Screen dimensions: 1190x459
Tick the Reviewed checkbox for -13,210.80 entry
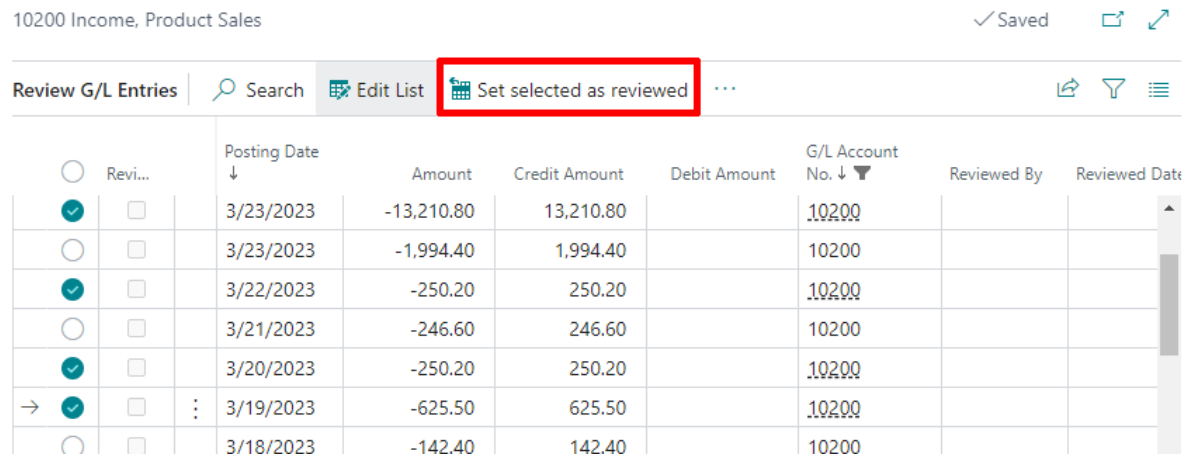click(137, 212)
